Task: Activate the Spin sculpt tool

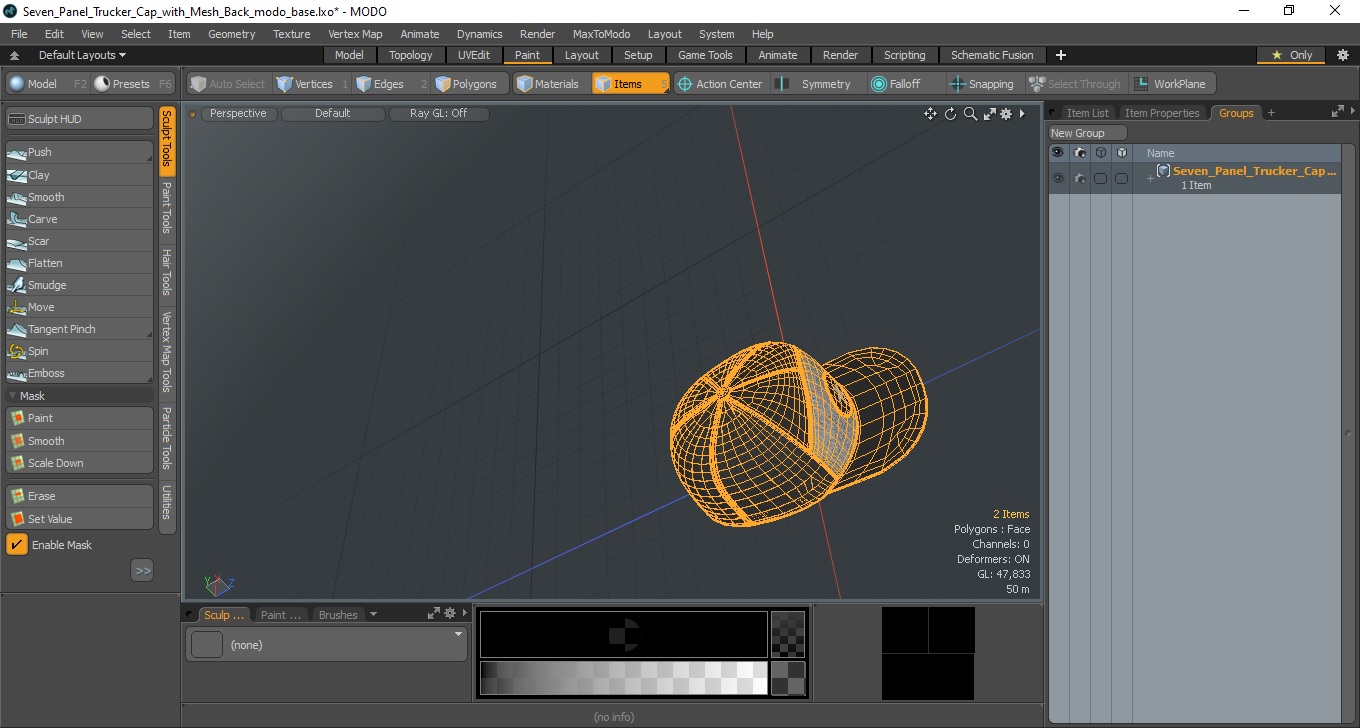Action: (x=79, y=351)
